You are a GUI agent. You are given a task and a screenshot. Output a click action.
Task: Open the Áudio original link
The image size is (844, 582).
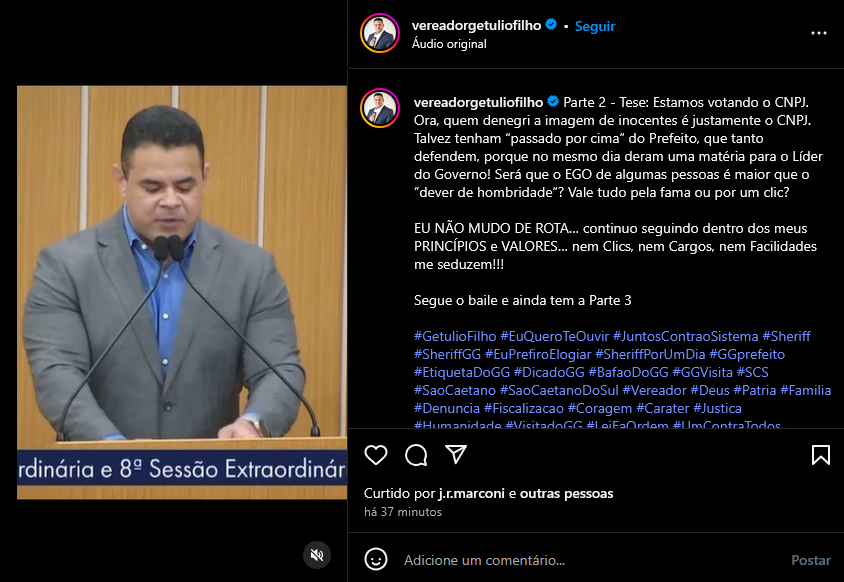(x=449, y=44)
